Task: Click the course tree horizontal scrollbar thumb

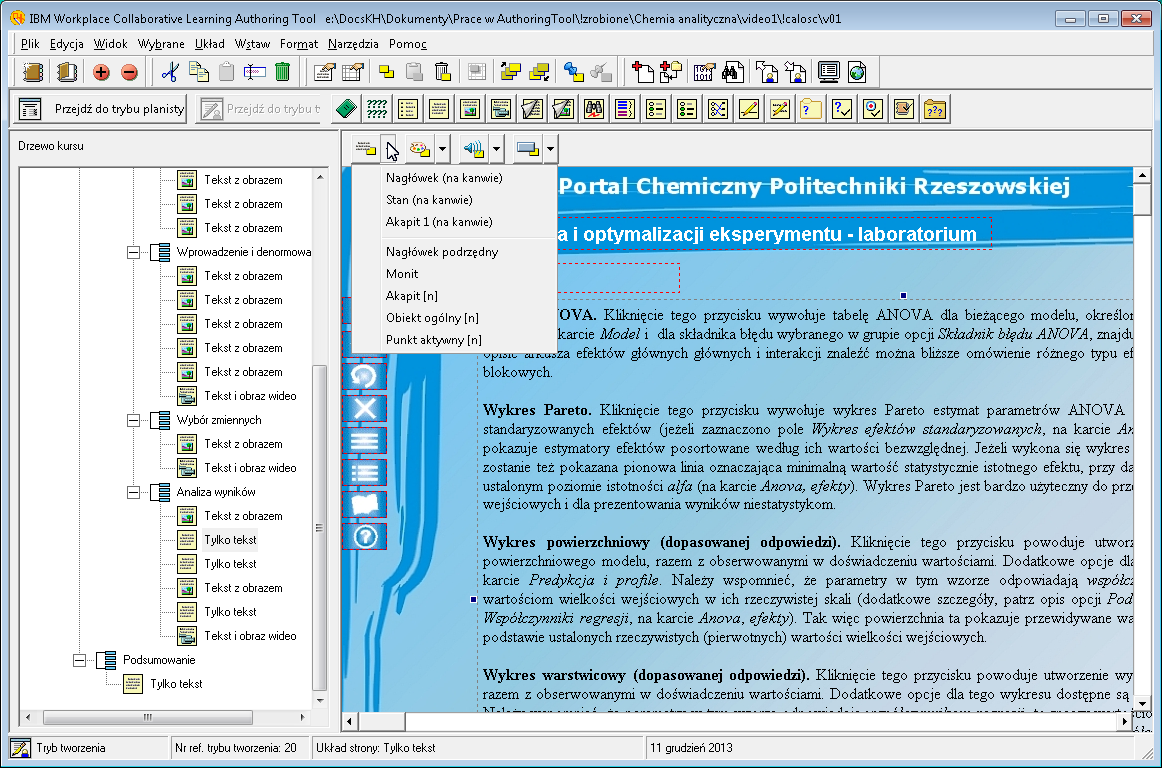Action: pyautogui.click(x=148, y=718)
